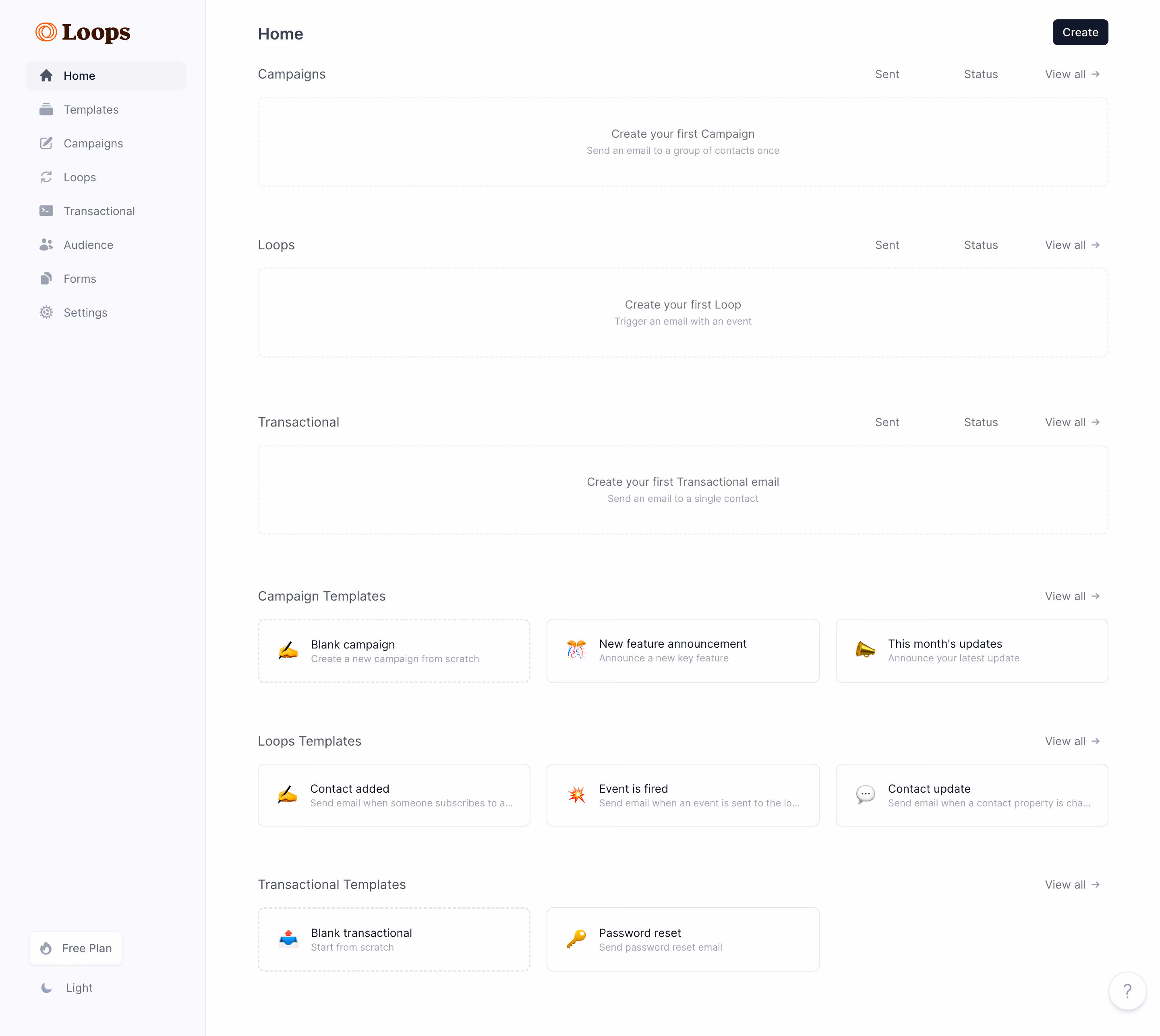Click the Transactional terminal icon

coord(46,211)
